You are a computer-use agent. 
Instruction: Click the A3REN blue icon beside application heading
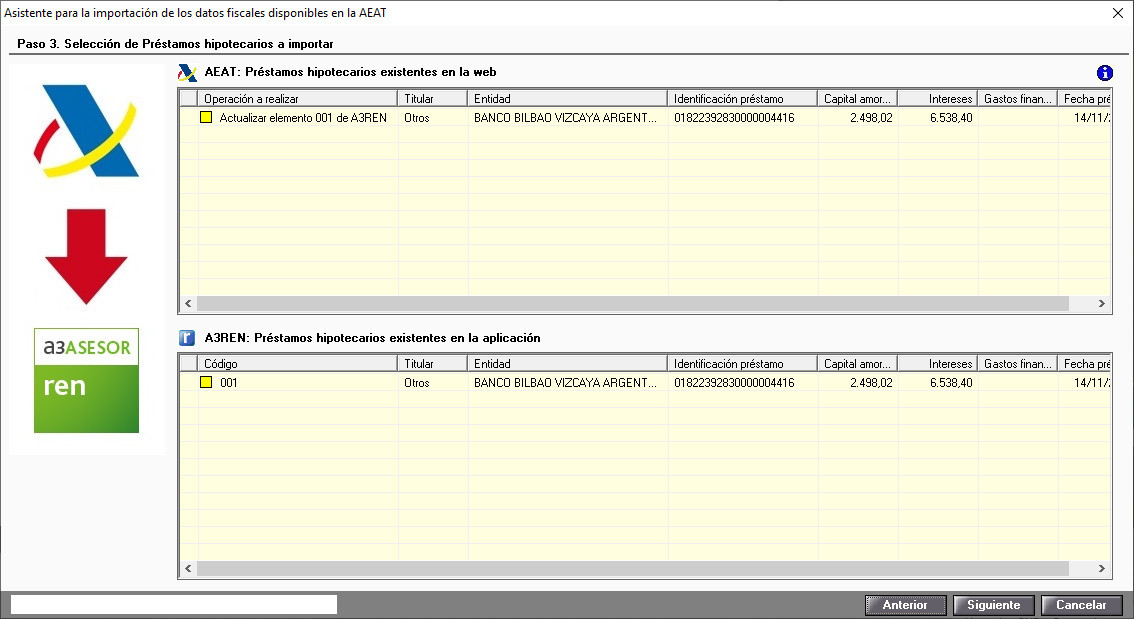point(187,338)
